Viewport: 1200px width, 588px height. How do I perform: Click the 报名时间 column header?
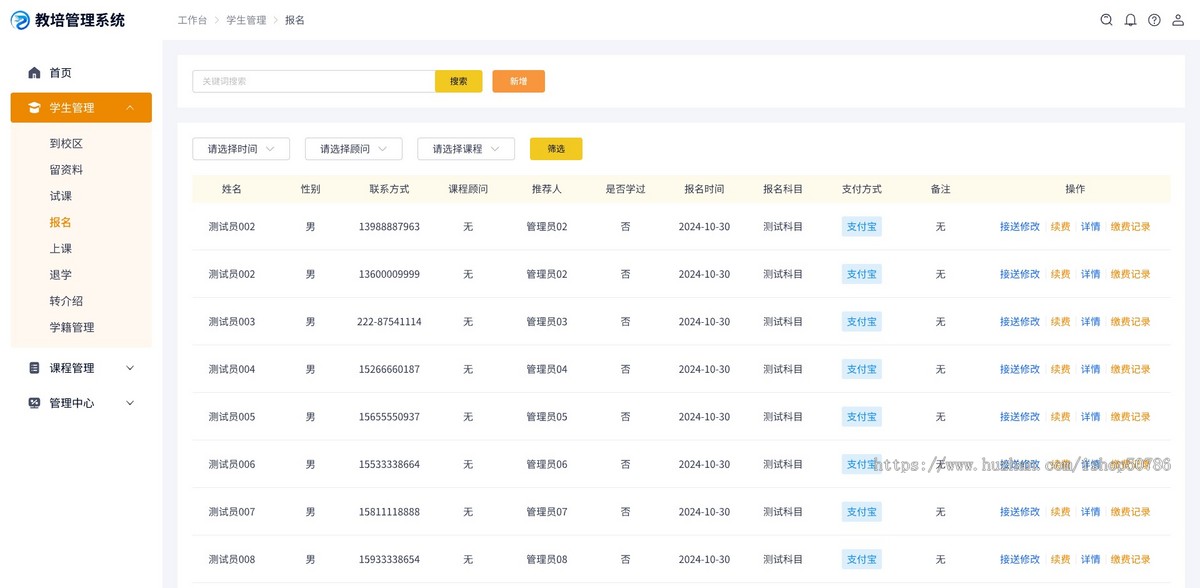tap(704, 189)
